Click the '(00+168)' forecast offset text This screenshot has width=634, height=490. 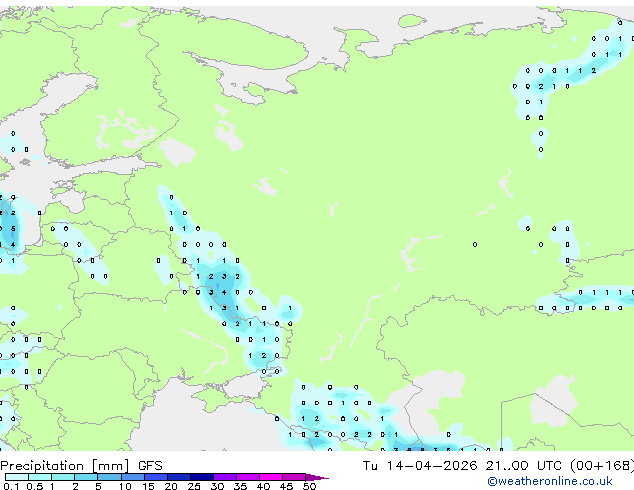coord(602,466)
